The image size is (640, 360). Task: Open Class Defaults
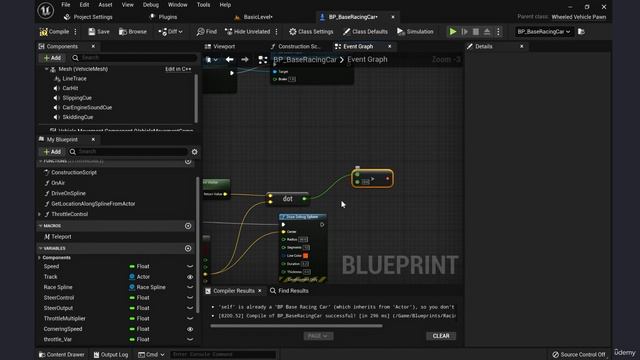365,31
